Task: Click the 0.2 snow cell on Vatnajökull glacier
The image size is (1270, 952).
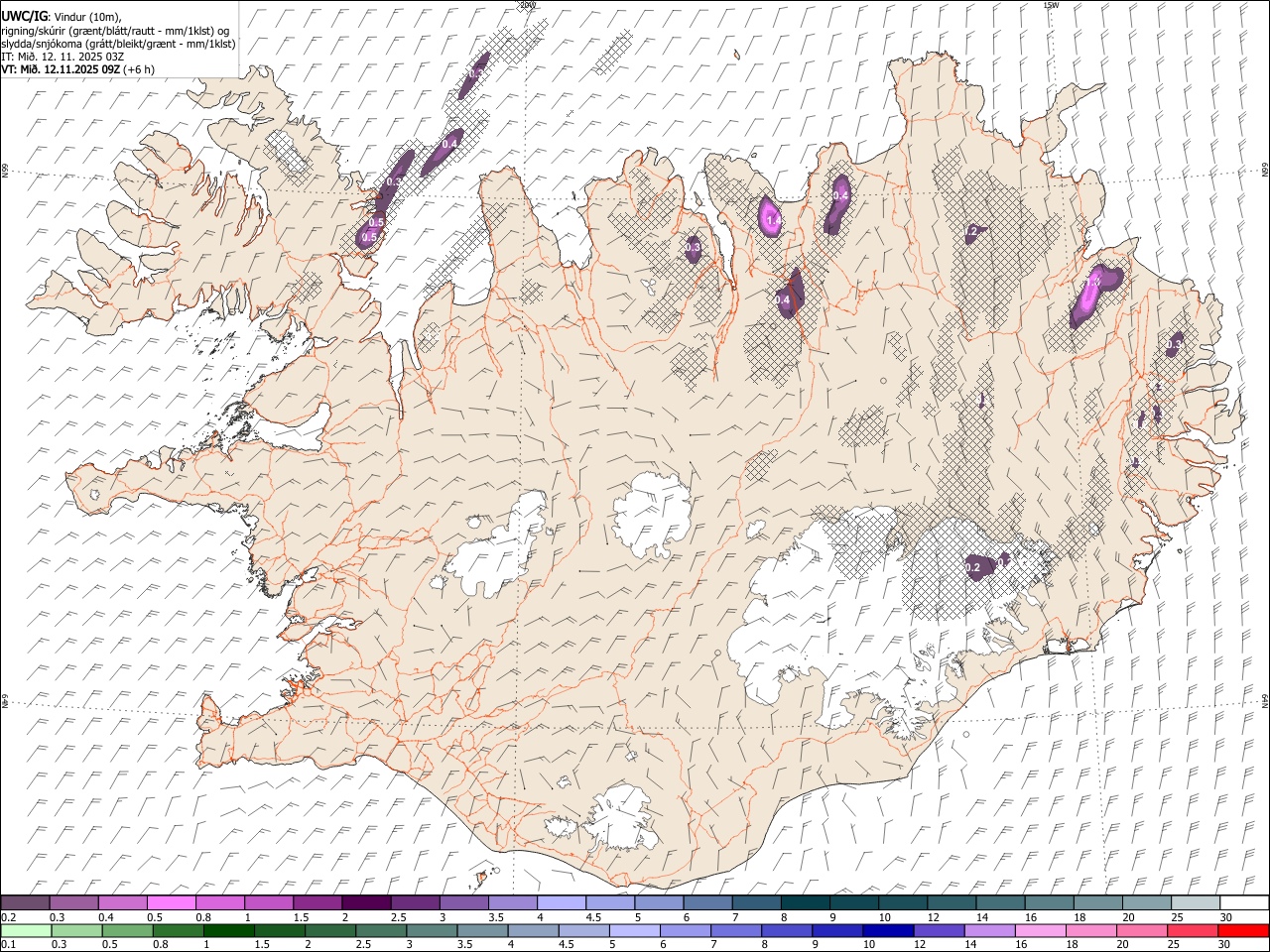Action: click(979, 566)
